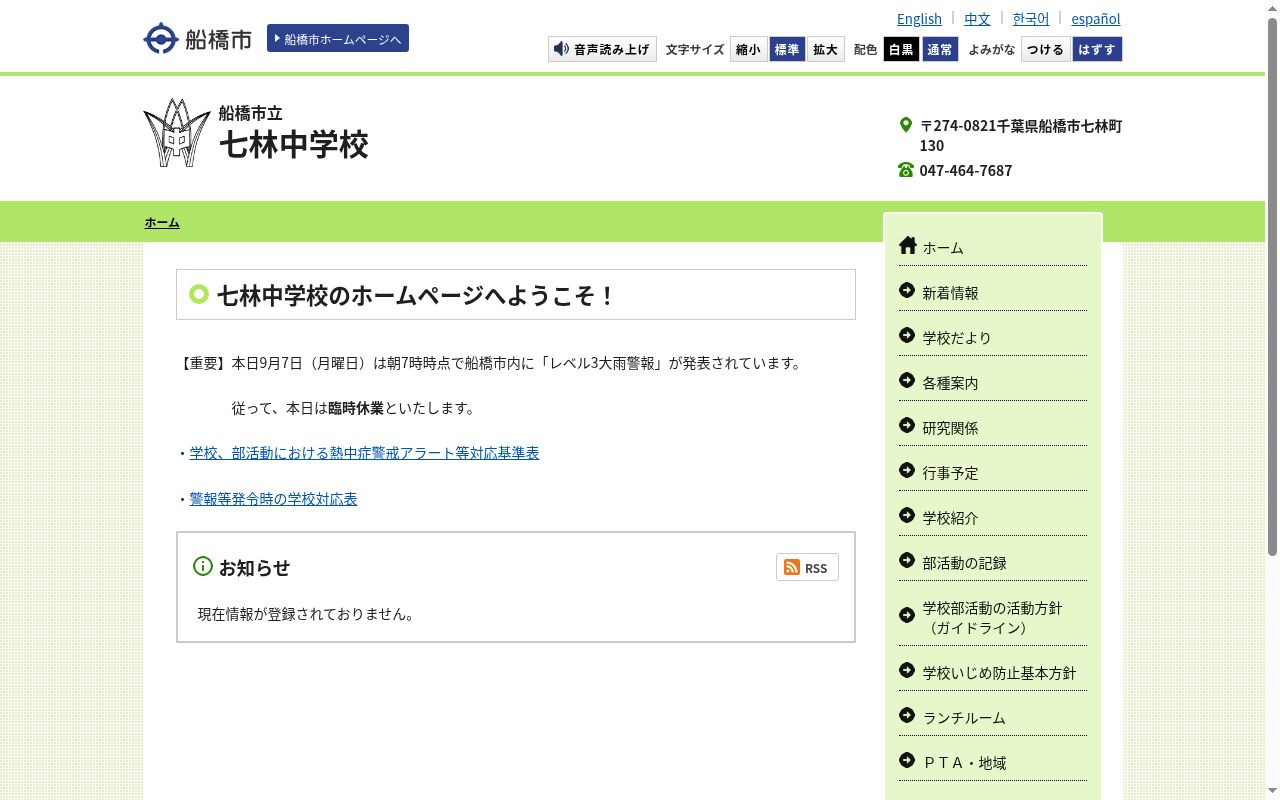Click the welcome heading 七林中学校のホームページへようこそ
Screen dimensions: 1280x800
[x=416, y=295]
